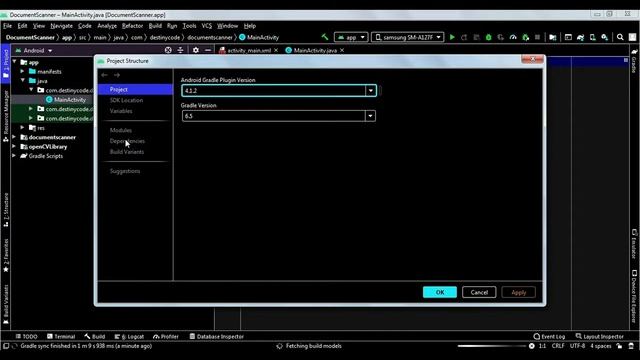Screen dimensions: 640x360
Task: Open the Terminal tool window tab
Action: click(61, 336)
